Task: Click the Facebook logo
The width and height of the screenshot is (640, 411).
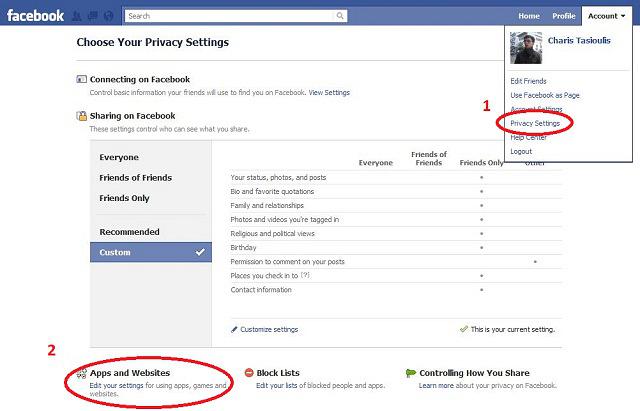Action: pos(35,16)
